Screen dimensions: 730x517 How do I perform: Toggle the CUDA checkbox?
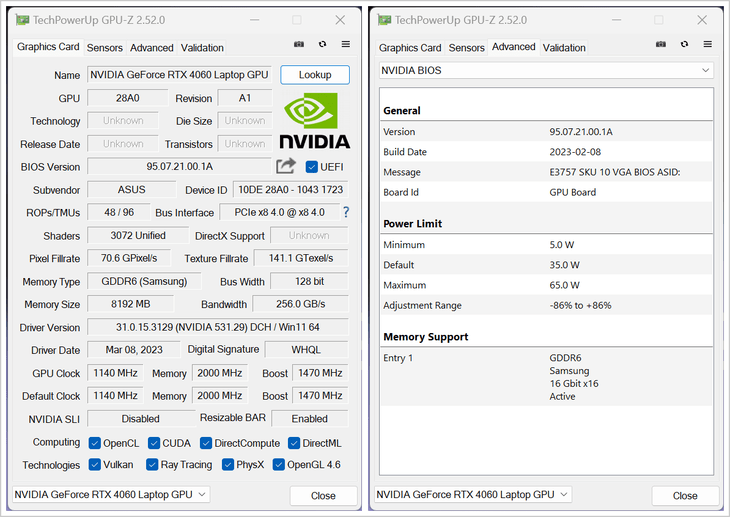point(154,443)
